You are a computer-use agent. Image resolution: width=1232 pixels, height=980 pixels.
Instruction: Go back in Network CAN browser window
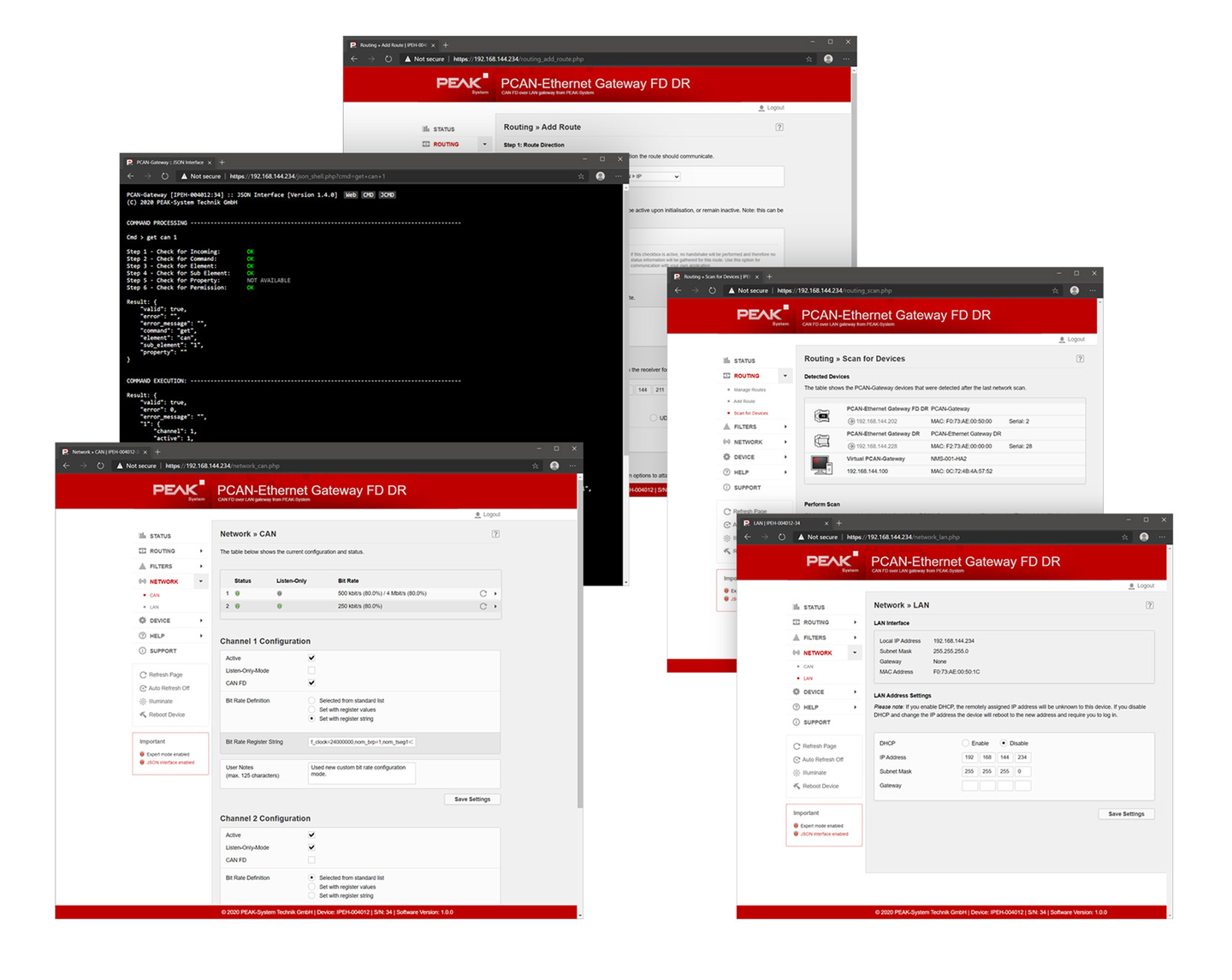(x=67, y=466)
